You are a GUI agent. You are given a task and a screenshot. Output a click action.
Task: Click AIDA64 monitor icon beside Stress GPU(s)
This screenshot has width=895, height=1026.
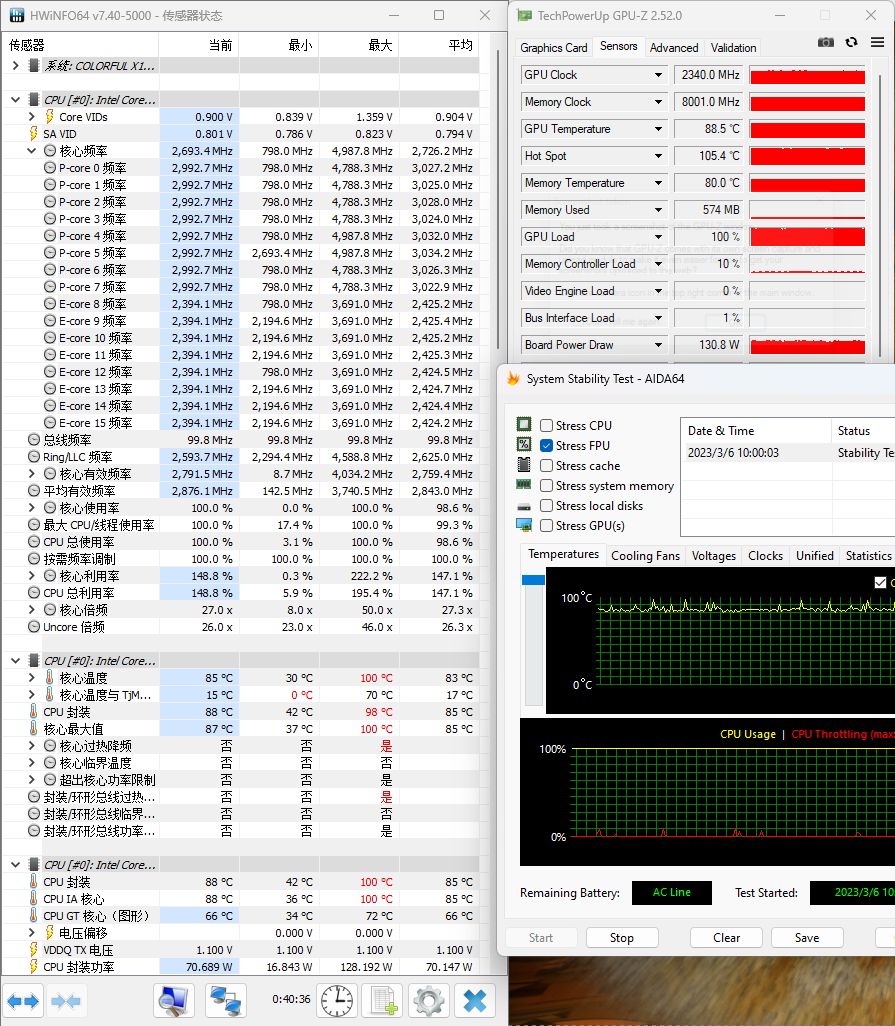tap(524, 525)
